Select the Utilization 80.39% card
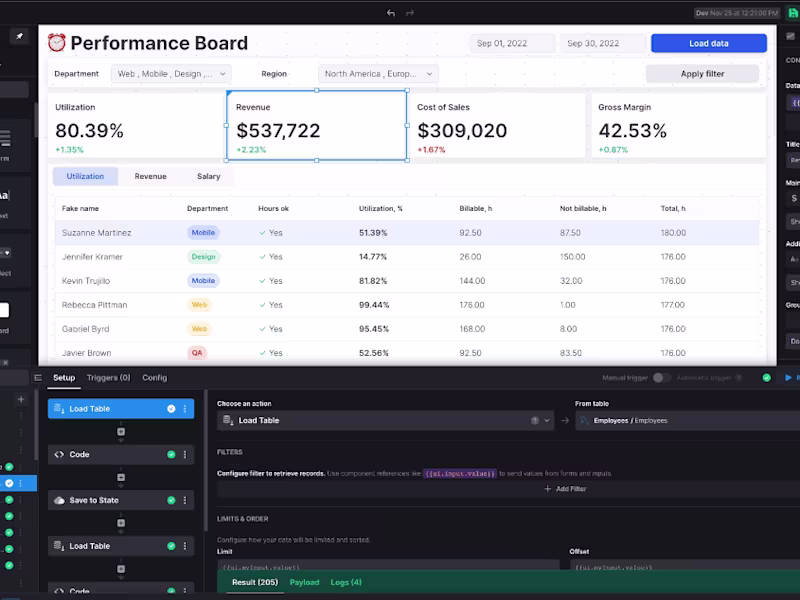800x600 pixels. coord(135,125)
